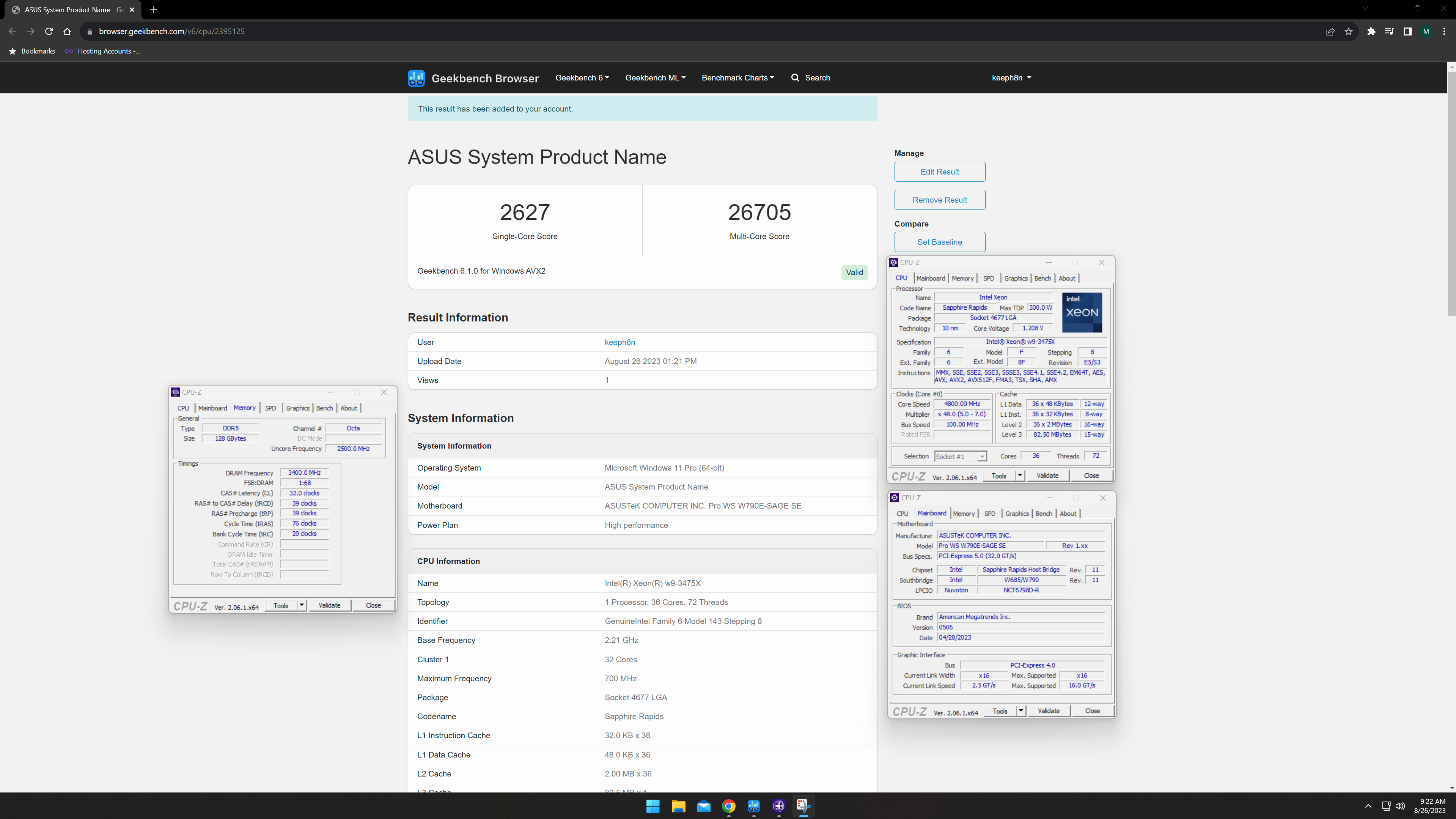1456x819 pixels.
Task: Click the Intel(R) Xeon(R) w9-3475X name value
Action: tap(652, 583)
